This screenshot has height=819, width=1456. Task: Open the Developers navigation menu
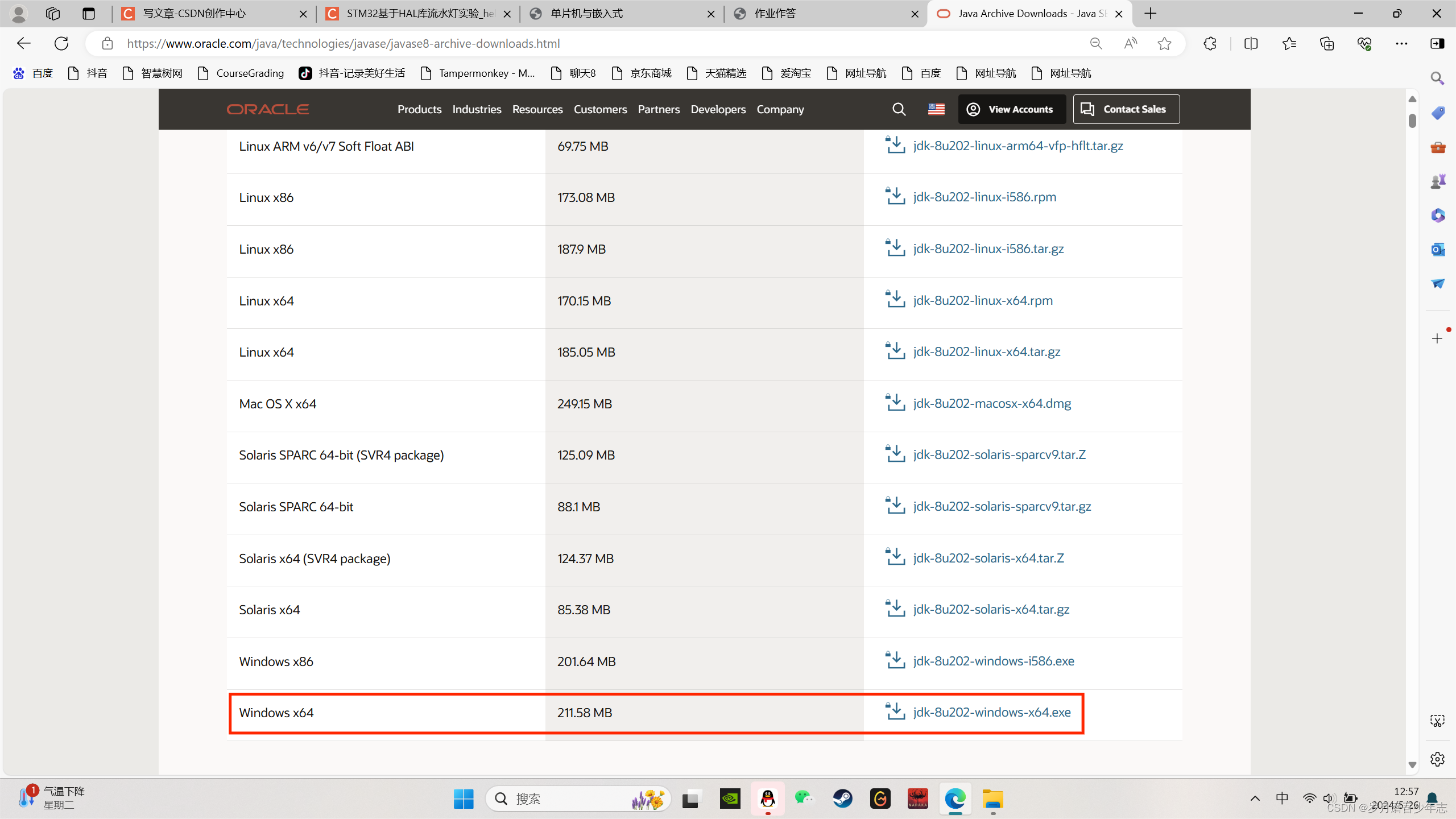[x=718, y=109]
